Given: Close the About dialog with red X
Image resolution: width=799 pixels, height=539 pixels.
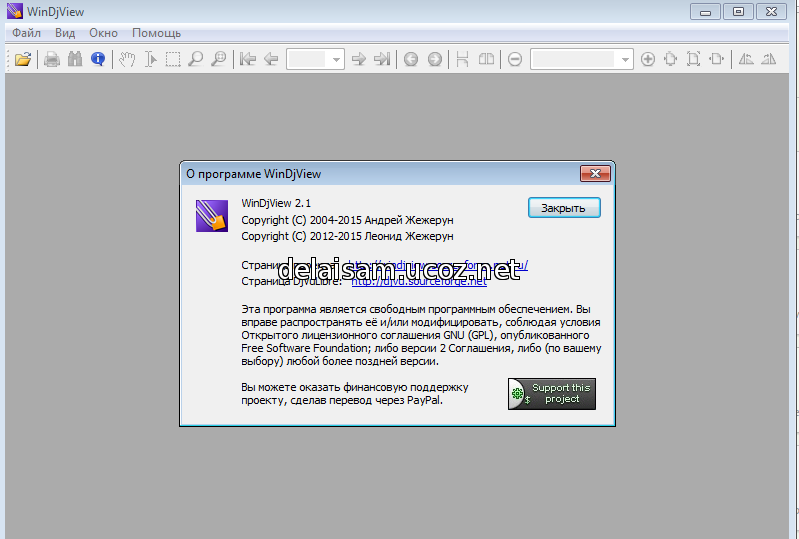Looking at the screenshot, I should click(x=595, y=174).
